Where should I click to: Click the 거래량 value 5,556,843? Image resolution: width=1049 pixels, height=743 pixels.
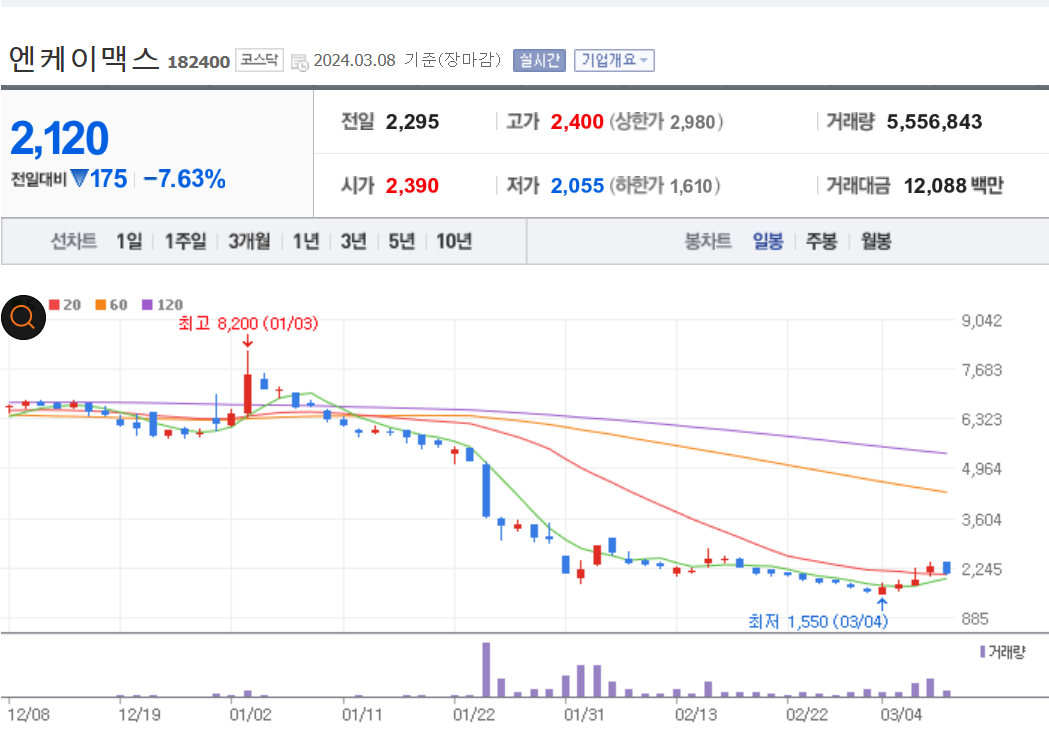tap(934, 122)
